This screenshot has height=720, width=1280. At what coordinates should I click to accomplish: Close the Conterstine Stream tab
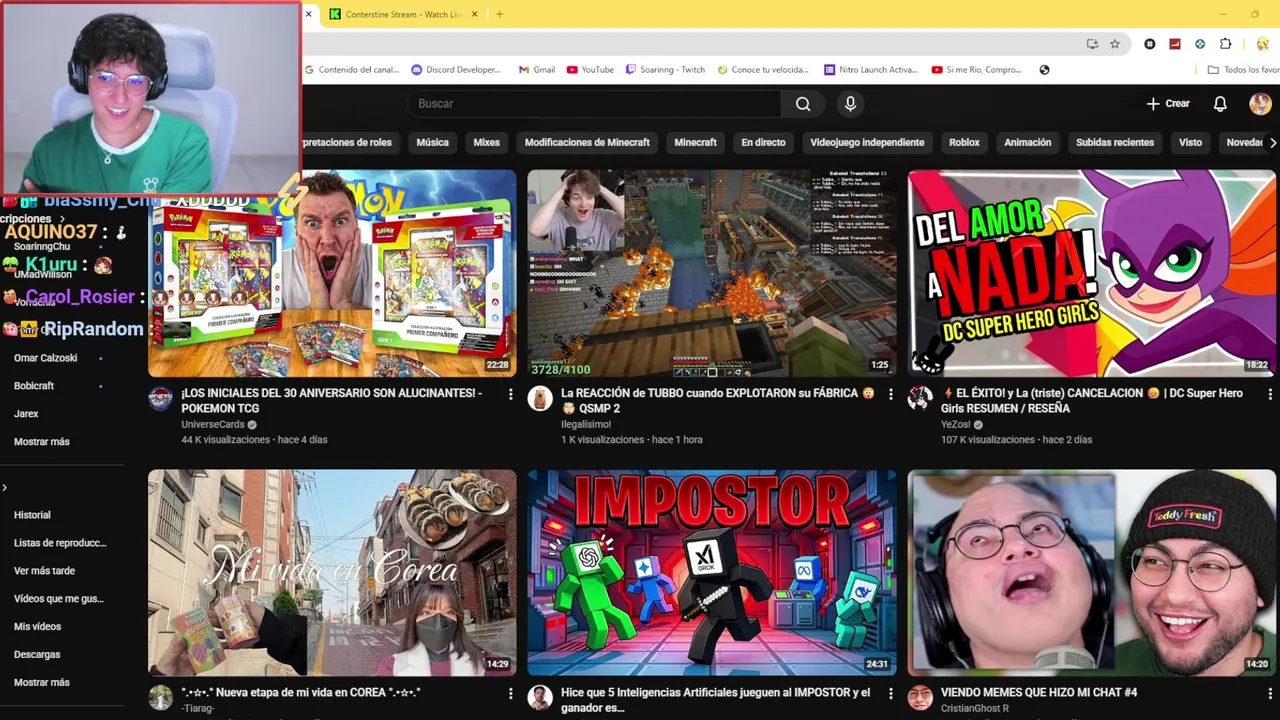475,14
